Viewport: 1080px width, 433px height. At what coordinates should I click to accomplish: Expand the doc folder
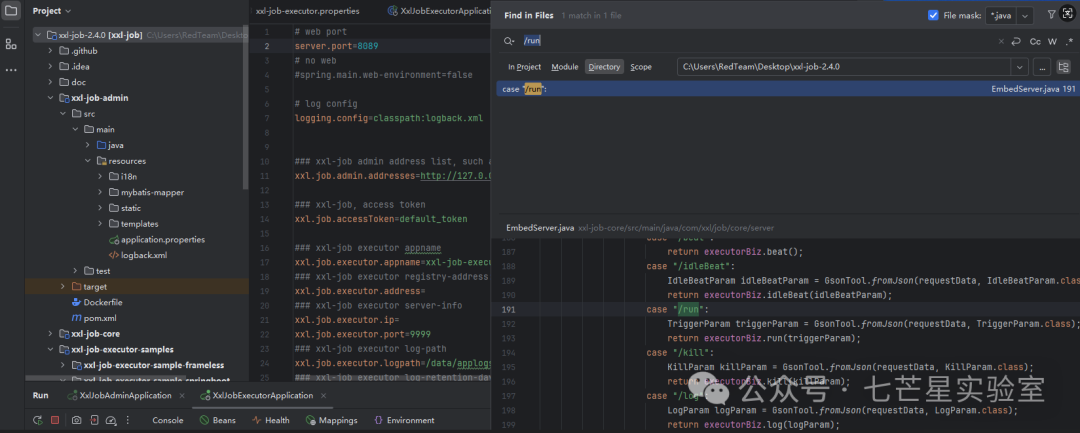coord(50,82)
